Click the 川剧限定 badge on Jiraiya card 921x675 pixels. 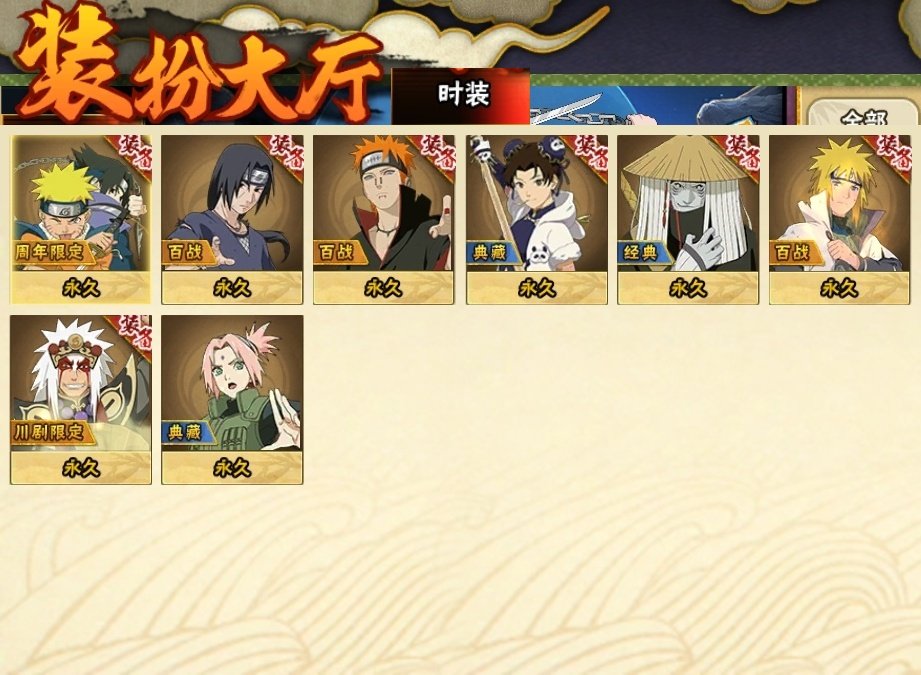(x=51, y=432)
